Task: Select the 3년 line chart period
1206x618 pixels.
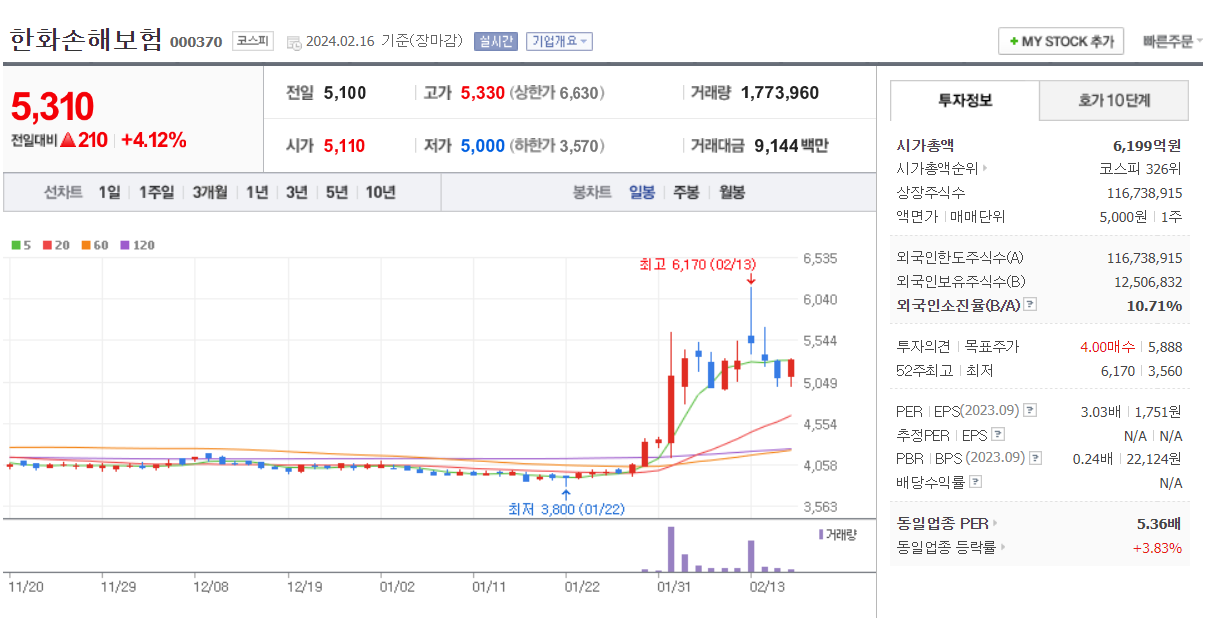Action: [x=296, y=192]
